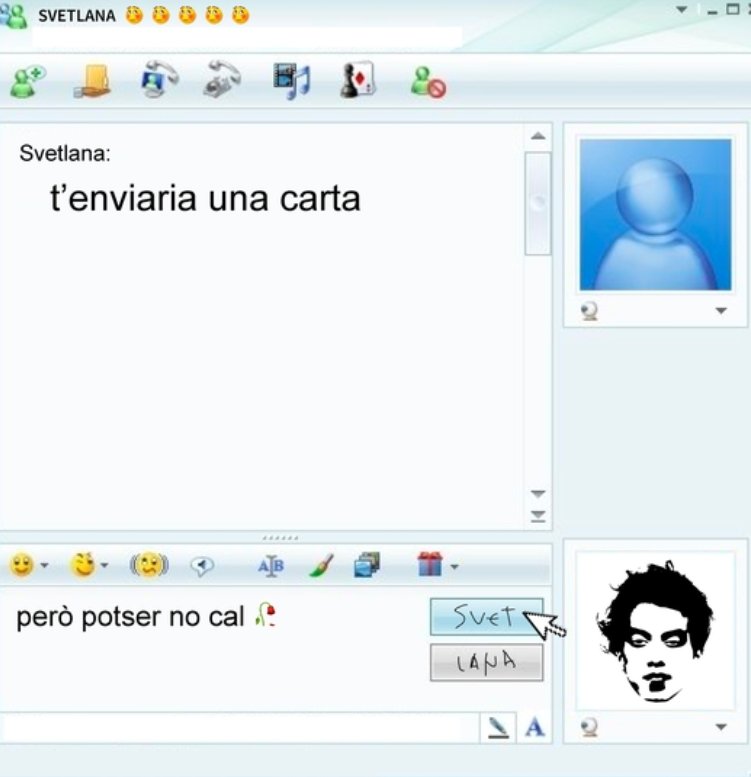Click the voice clip icon

(x=202, y=565)
